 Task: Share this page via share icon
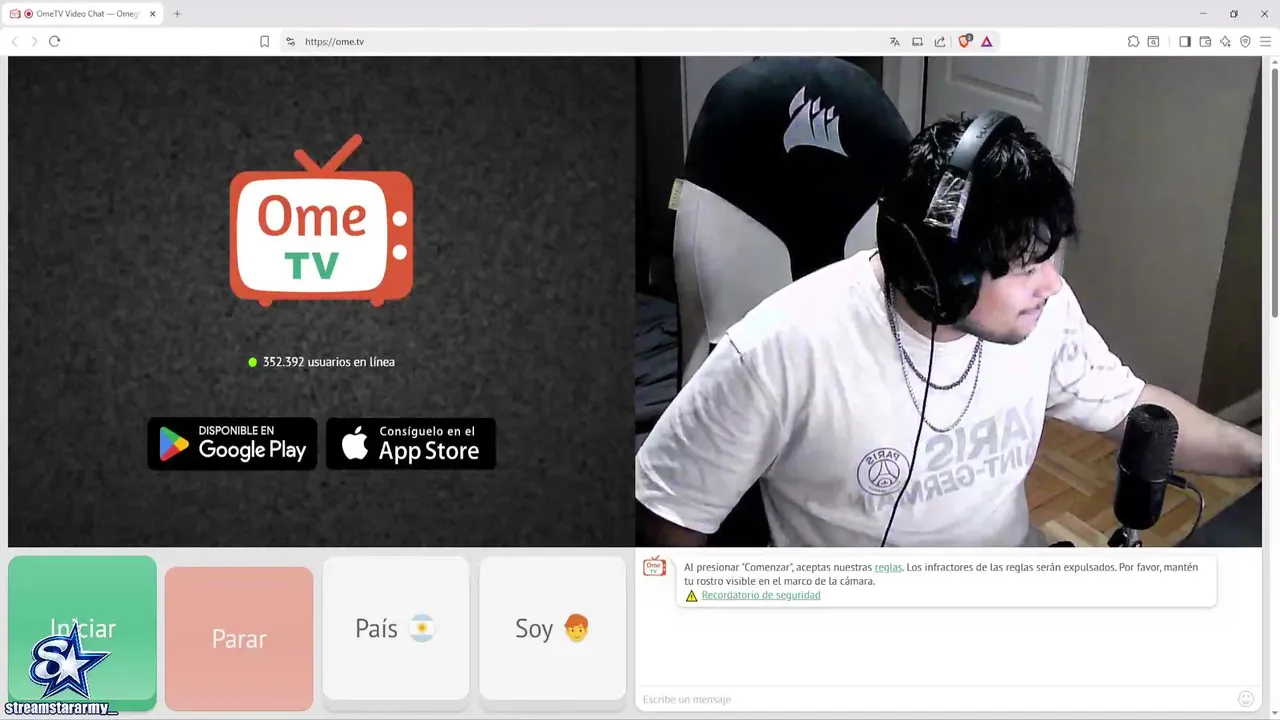pos(940,41)
